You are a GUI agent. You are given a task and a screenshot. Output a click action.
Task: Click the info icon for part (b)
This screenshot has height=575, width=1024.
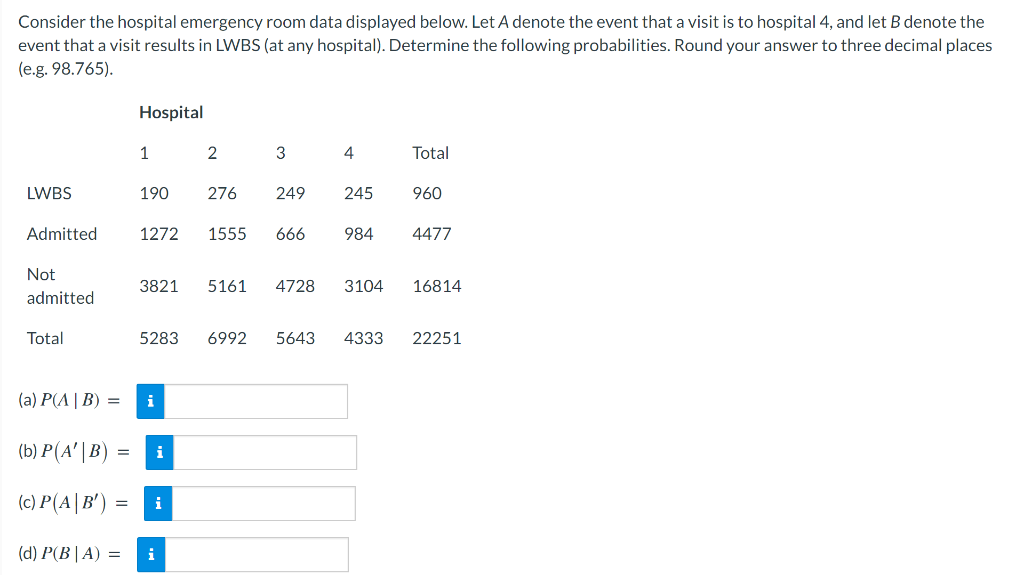pos(159,452)
